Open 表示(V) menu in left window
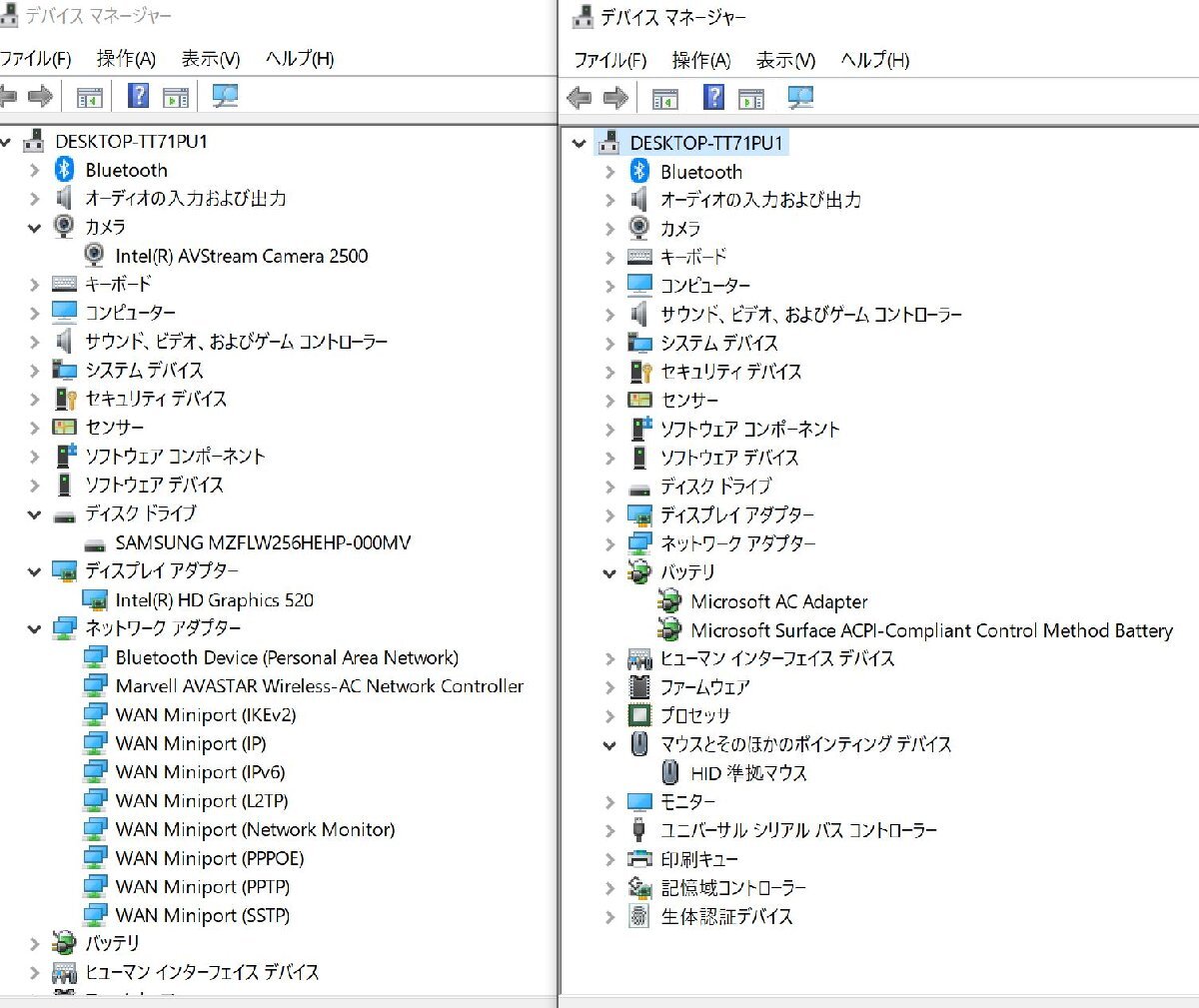Screen dimensions: 1199x1008 (211, 59)
